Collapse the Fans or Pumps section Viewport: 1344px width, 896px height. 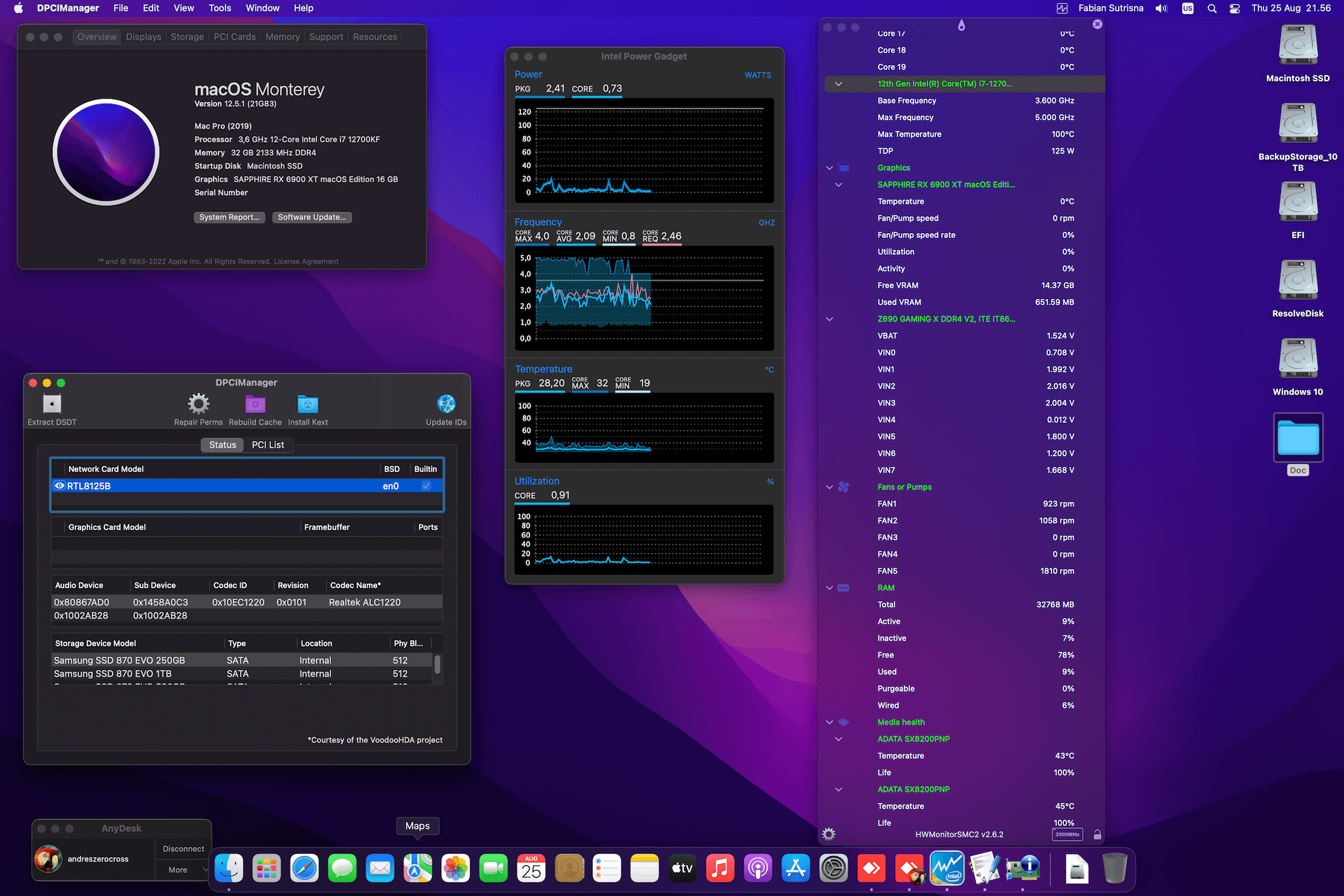[x=829, y=486]
